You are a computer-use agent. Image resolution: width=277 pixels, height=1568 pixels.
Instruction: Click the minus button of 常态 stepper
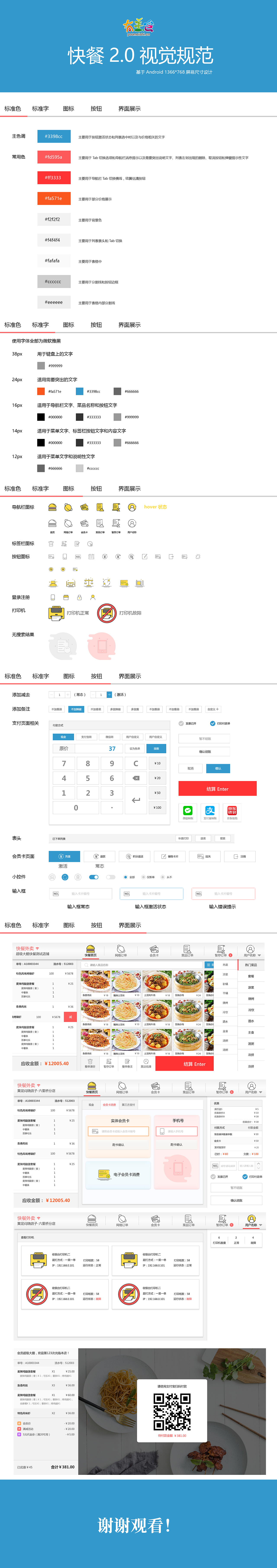tap(52, 695)
